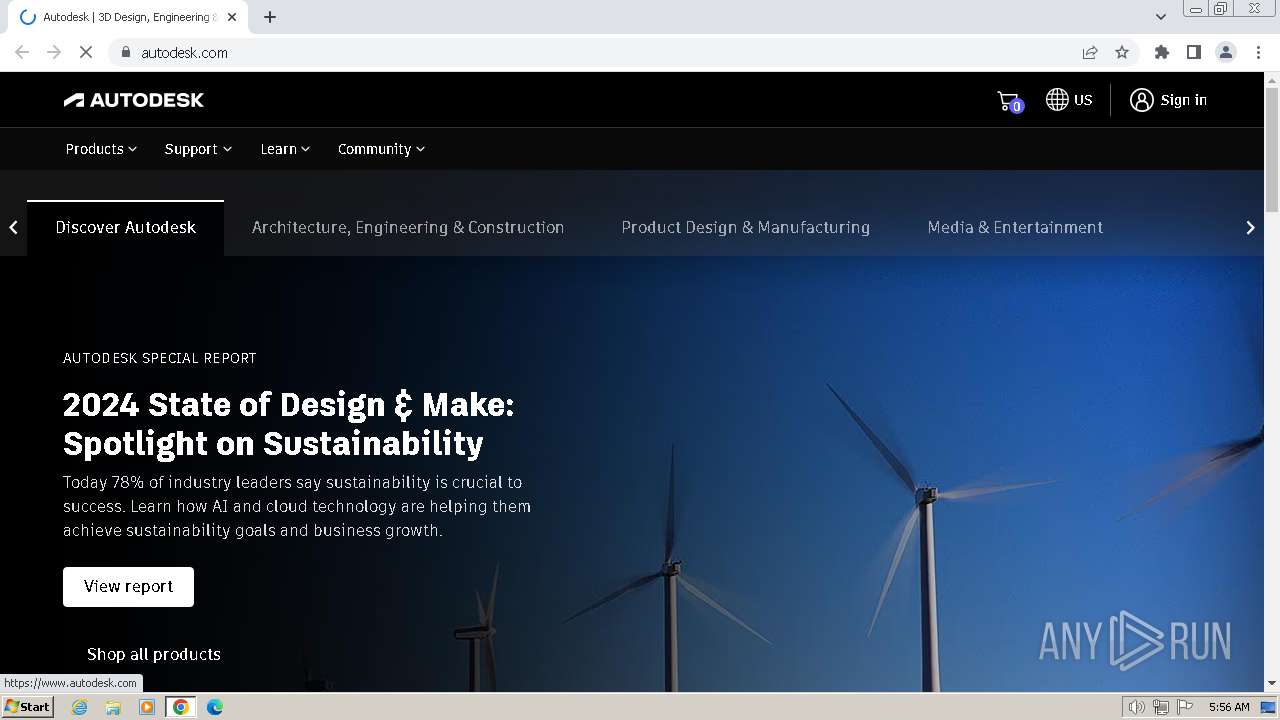Click the Chrome taskbar icon
Screen dimensions: 1280x720
coord(181,707)
